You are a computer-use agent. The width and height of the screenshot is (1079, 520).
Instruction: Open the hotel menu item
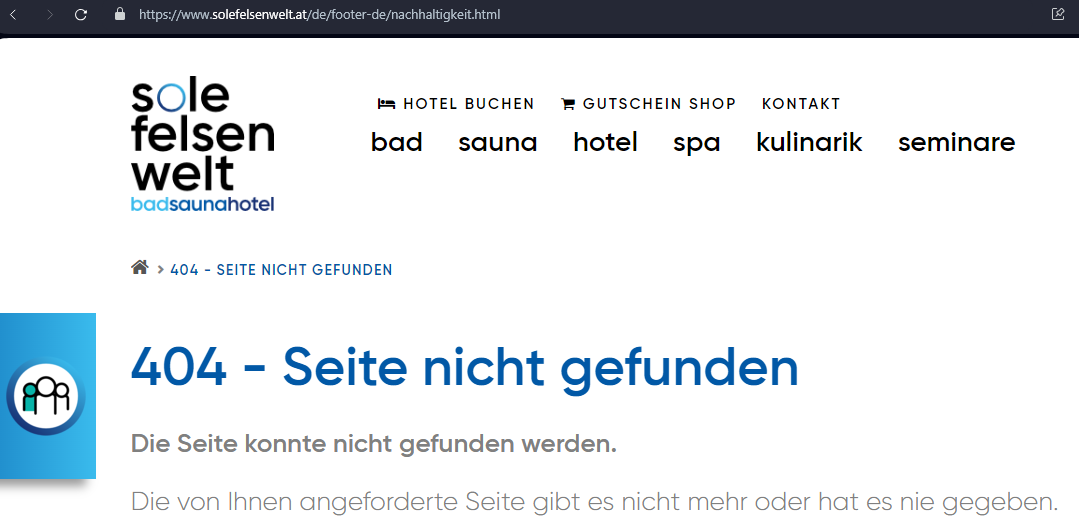[606, 142]
